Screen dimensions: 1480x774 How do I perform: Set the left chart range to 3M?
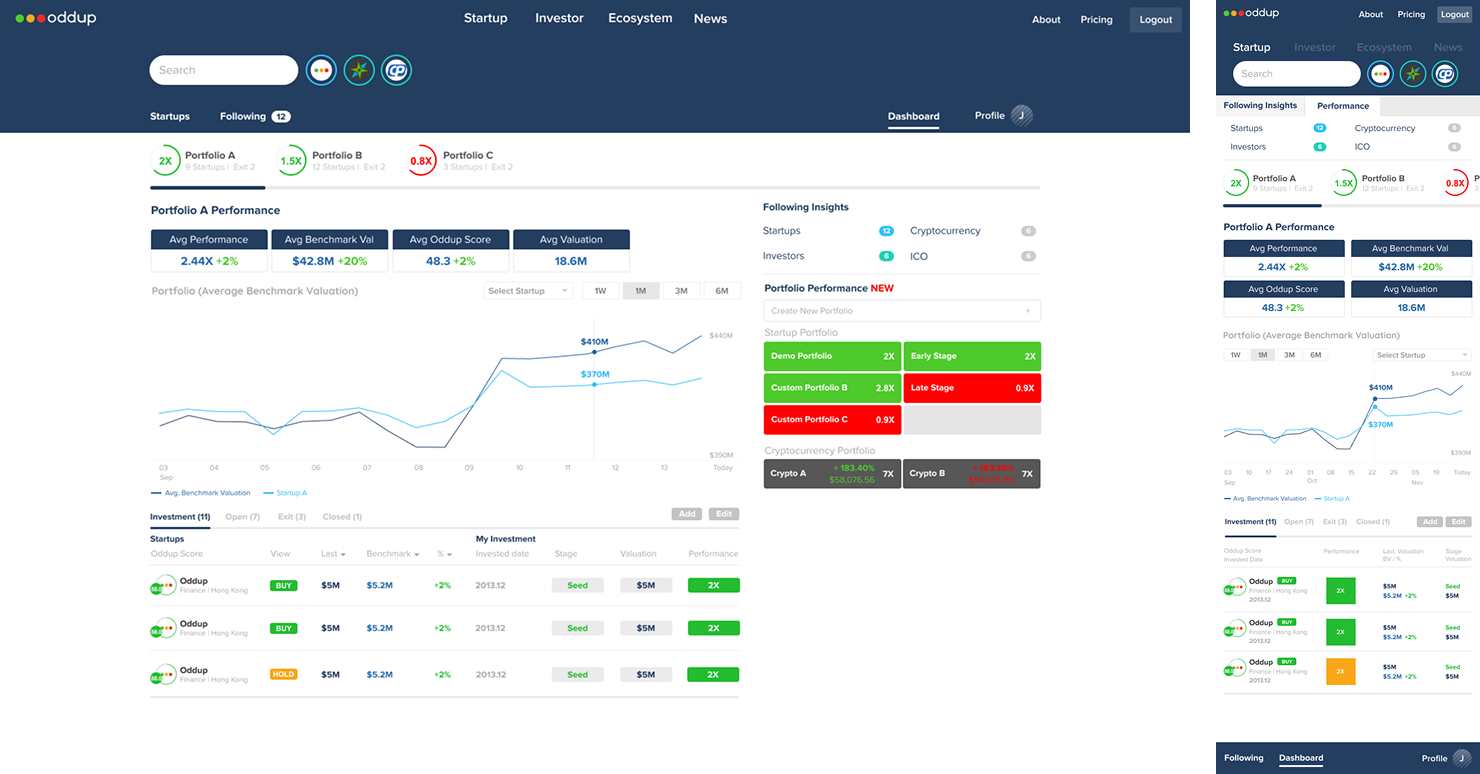pos(681,291)
